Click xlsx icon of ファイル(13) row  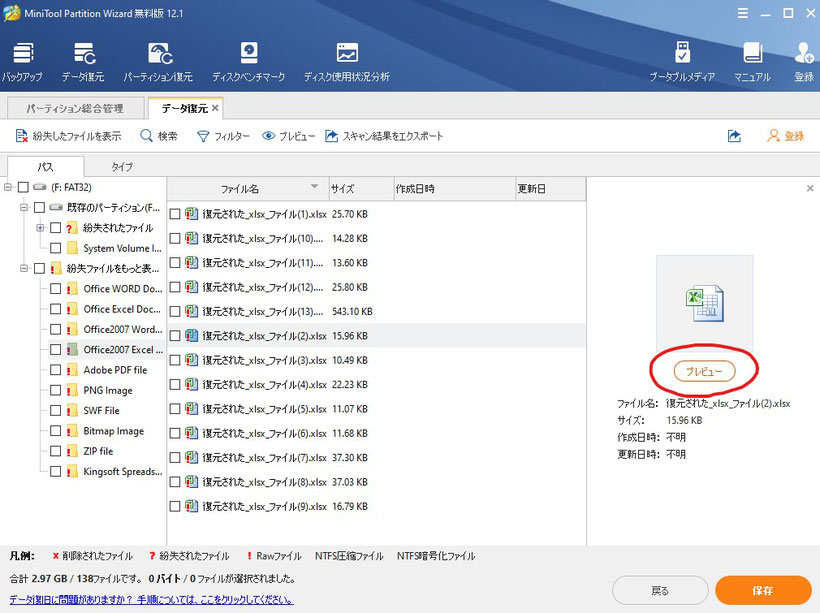pos(192,311)
